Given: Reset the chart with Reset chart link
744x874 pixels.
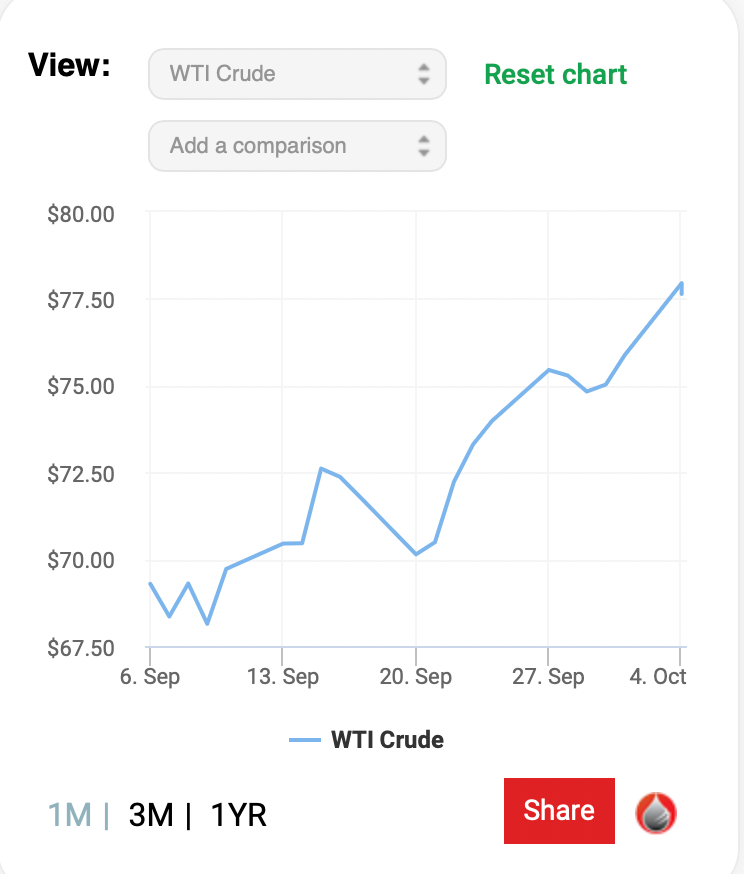Looking at the screenshot, I should pos(556,75).
